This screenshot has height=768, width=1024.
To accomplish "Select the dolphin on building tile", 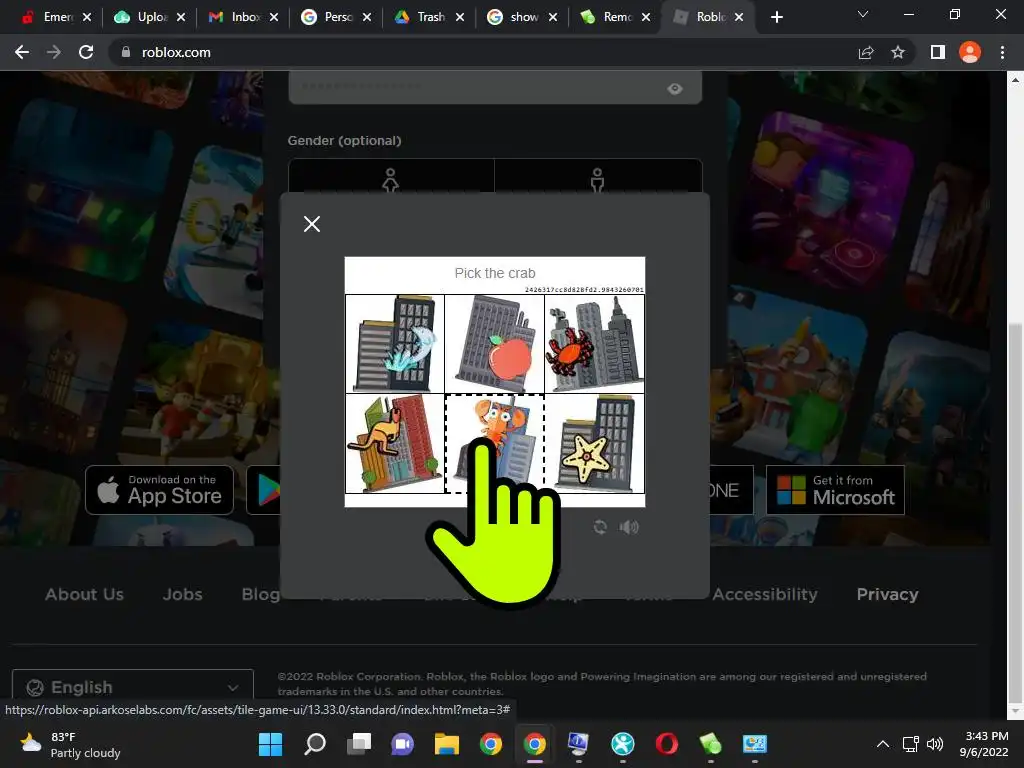I will (395, 344).
